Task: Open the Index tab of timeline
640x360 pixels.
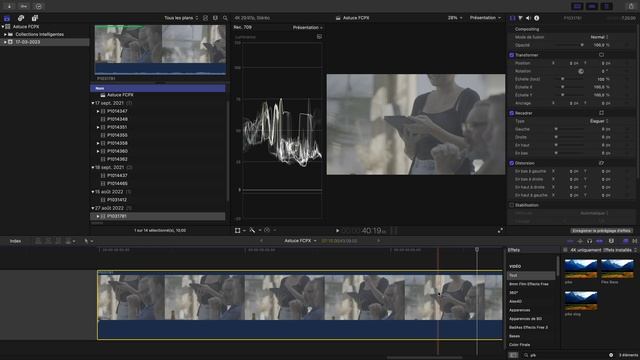Action: point(16,241)
